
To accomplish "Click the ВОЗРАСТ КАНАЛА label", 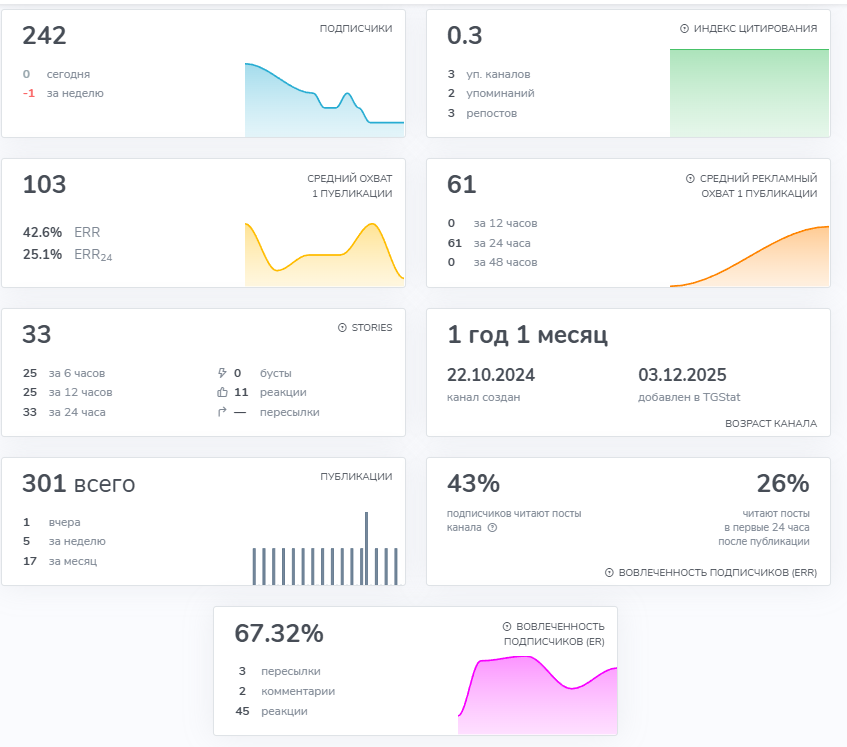I will (x=770, y=424).
